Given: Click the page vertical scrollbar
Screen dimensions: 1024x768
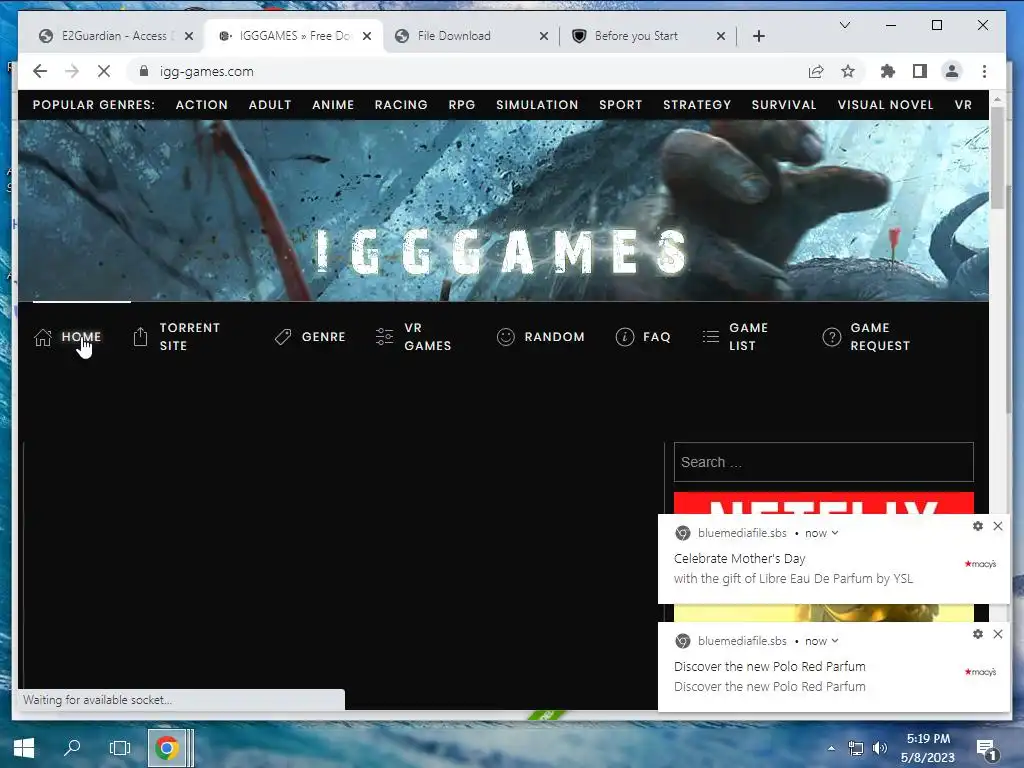Looking at the screenshot, I should [997, 157].
